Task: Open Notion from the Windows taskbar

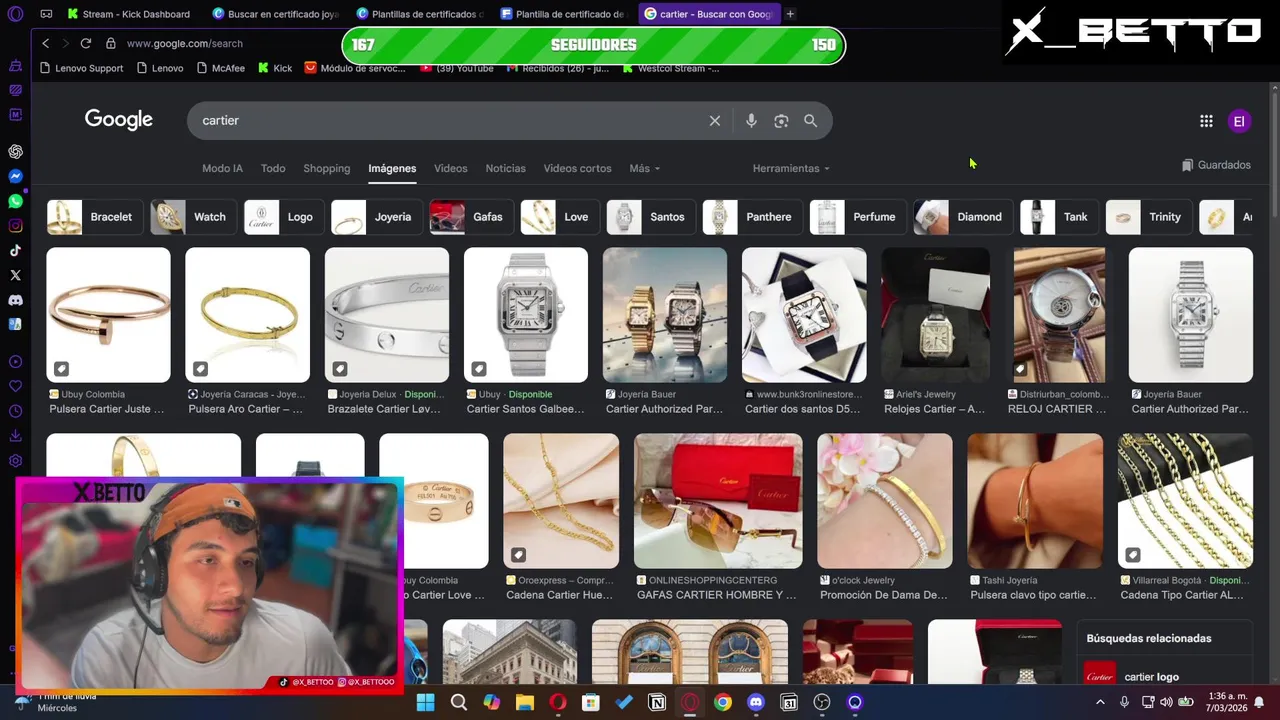Action: click(x=657, y=702)
